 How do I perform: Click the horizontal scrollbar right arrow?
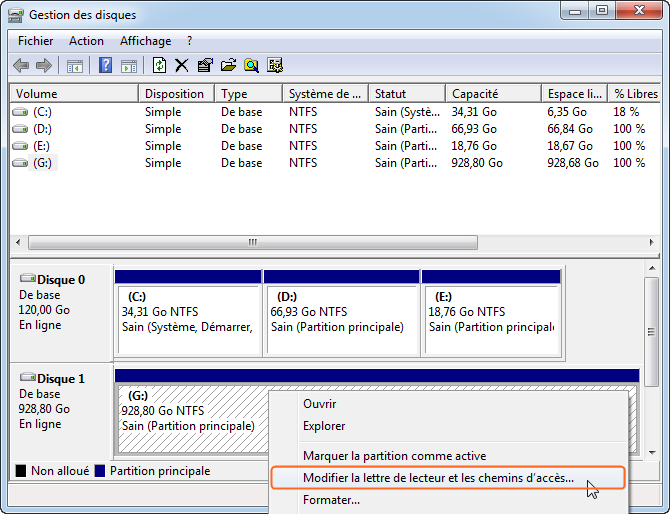[x=652, y=242]
